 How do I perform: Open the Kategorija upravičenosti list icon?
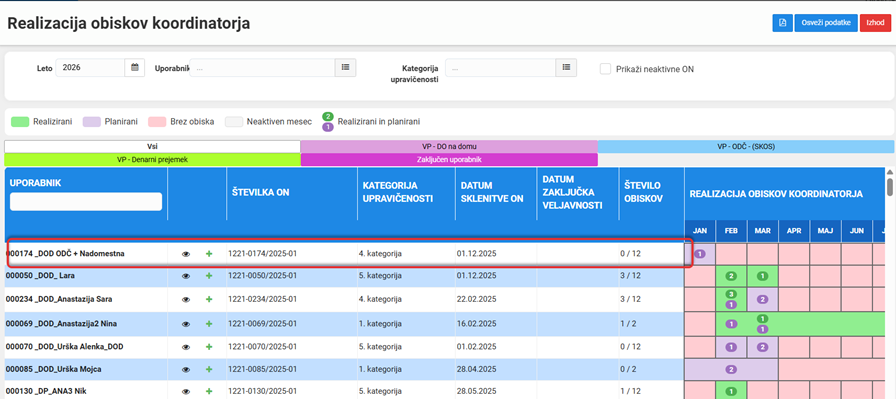click(x=566, y=67)
